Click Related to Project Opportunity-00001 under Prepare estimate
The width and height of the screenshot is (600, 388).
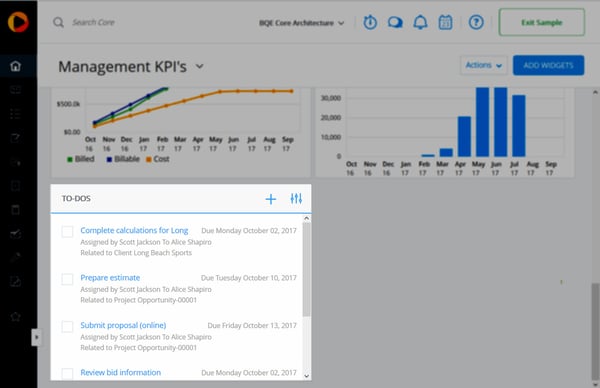[x=139, y=300]
